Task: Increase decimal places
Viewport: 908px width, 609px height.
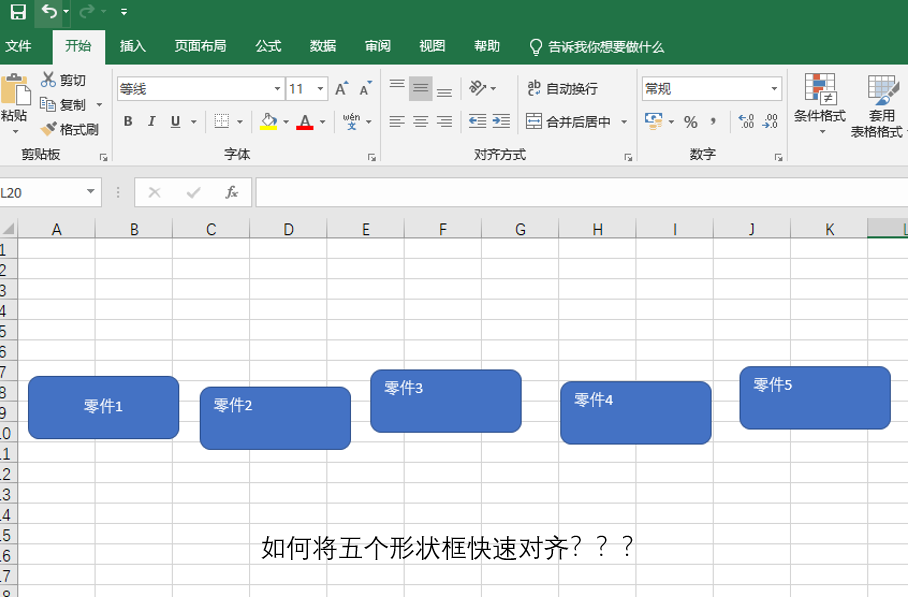Action: click(747, 121)
